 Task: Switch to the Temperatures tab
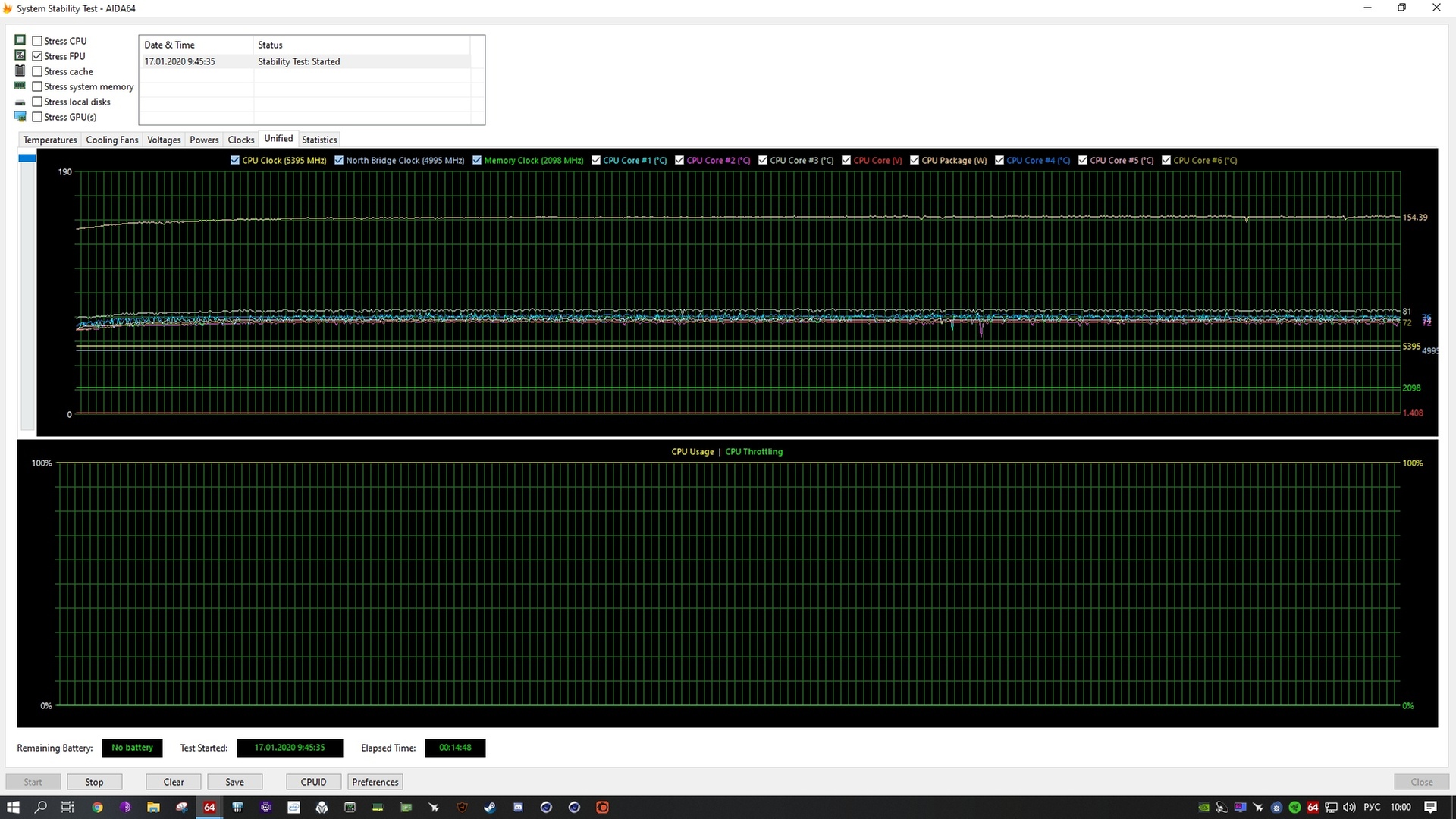pyautogui.click(x=50, y=140)
